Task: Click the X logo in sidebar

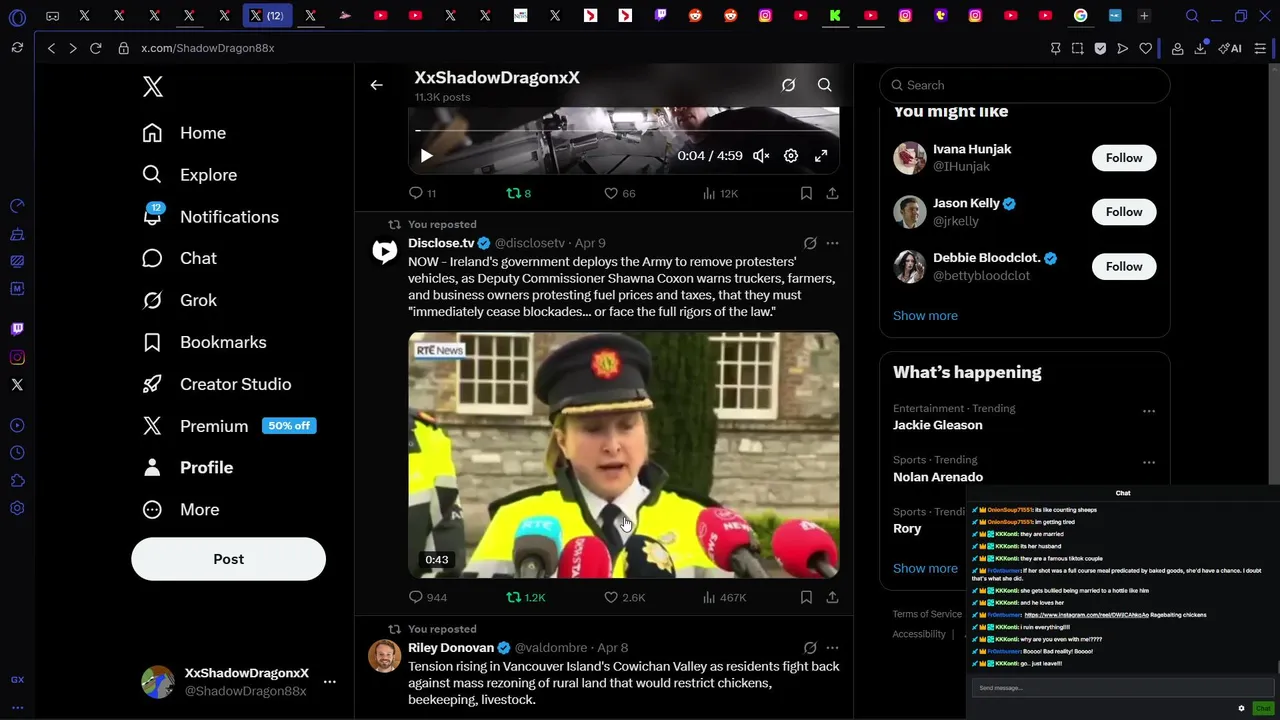Action: pos(152,86)
